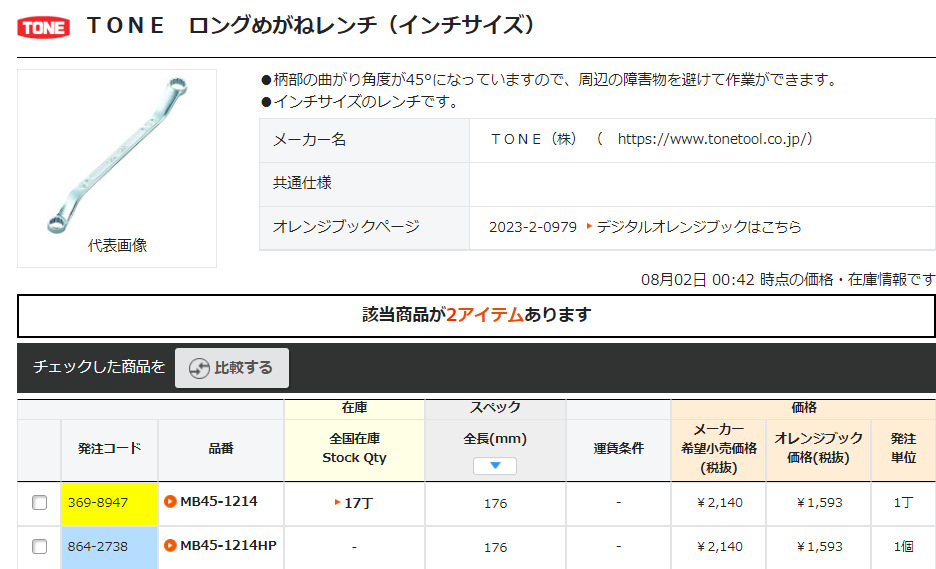Click the オレンジブック価格(税抜) header
The width and height of the screenshot is (936, 569).
point(818,449)
